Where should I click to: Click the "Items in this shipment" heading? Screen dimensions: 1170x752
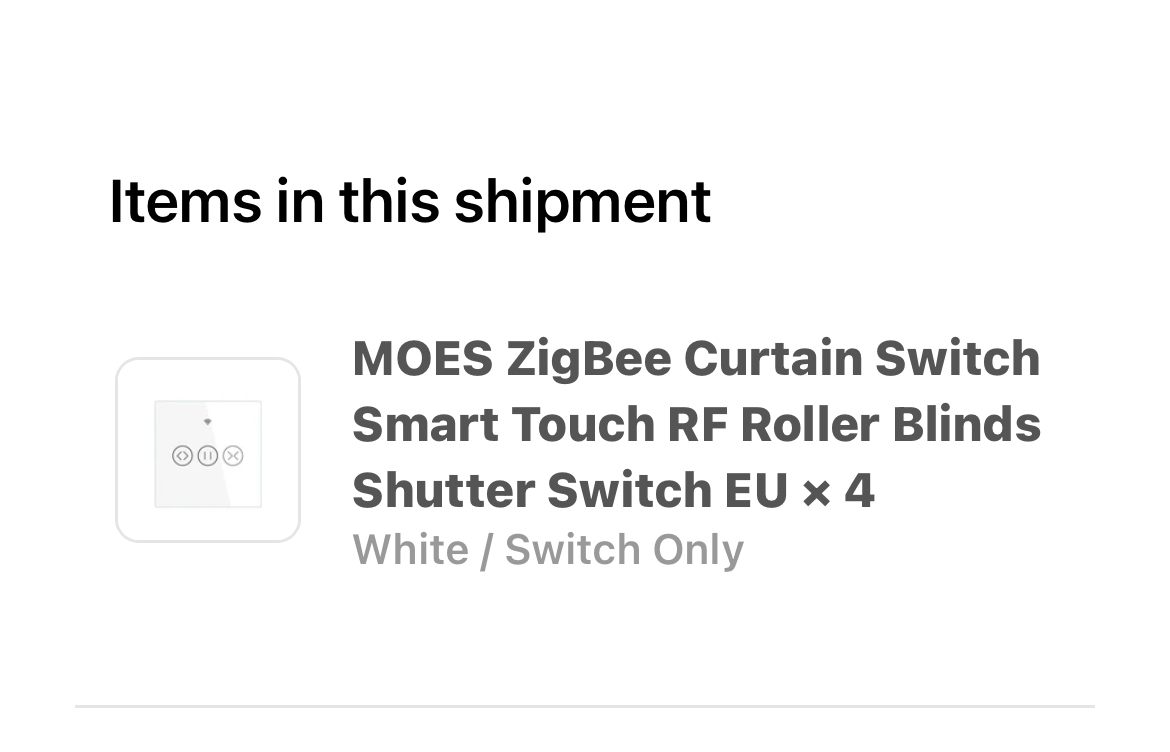pyautogui.click(x=409, y=201)
